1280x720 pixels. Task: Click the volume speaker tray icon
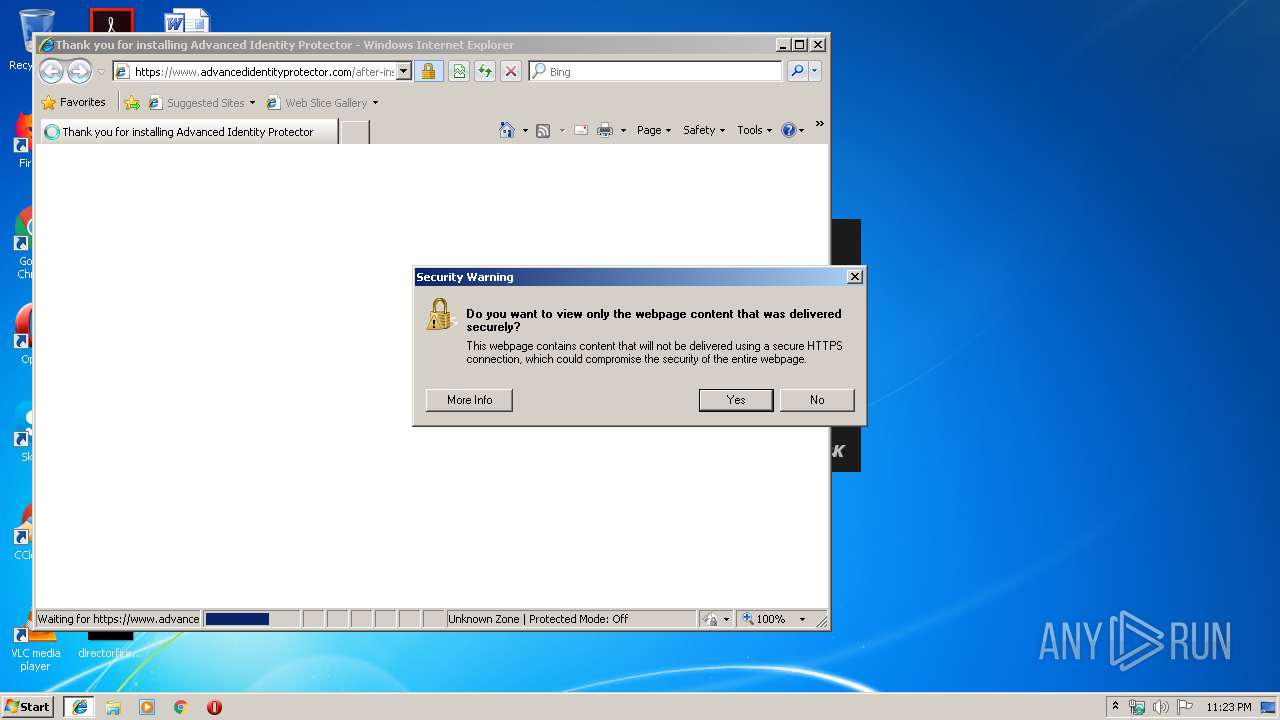click(x=1161, y=707)
